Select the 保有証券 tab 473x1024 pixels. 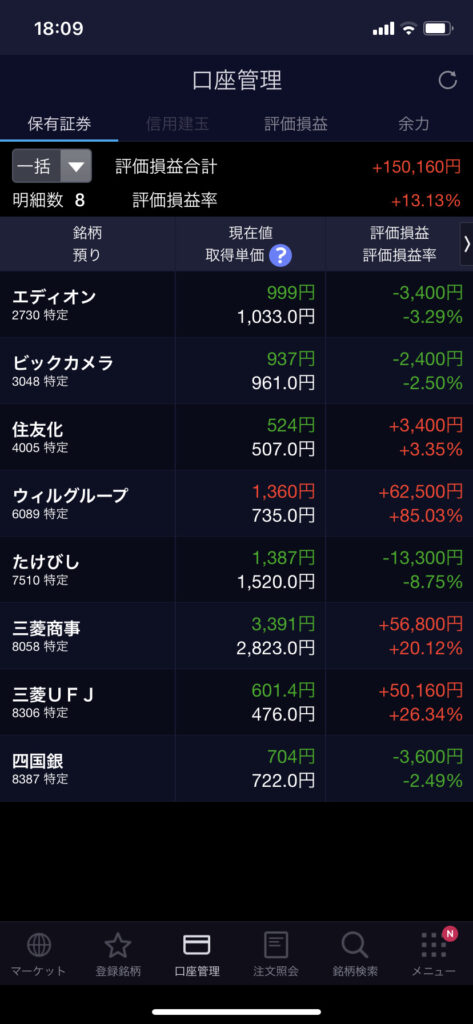tap(59, 123)
